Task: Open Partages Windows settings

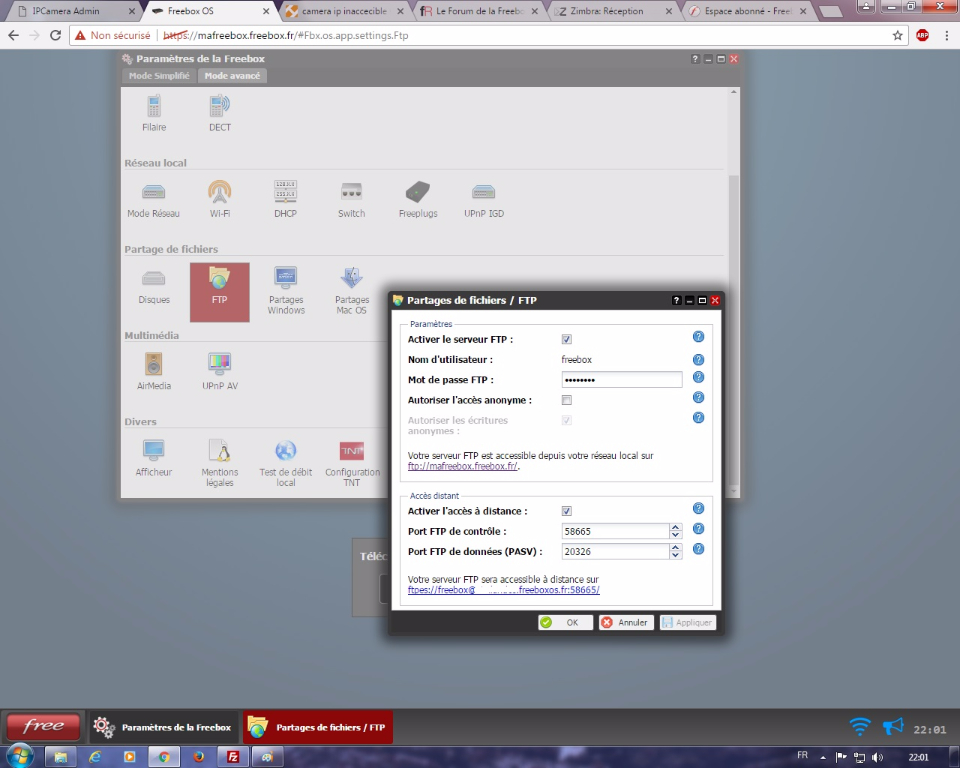Action: 286,291
